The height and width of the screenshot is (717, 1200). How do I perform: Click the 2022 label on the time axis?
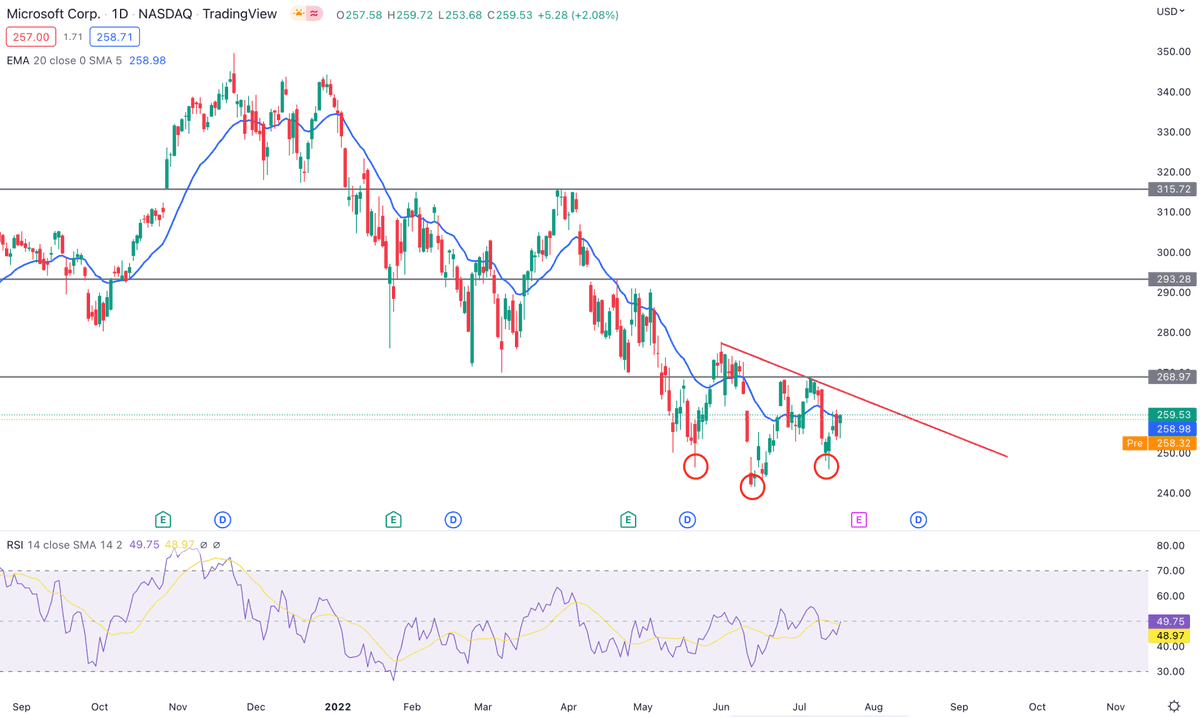(x=338, y=706)
